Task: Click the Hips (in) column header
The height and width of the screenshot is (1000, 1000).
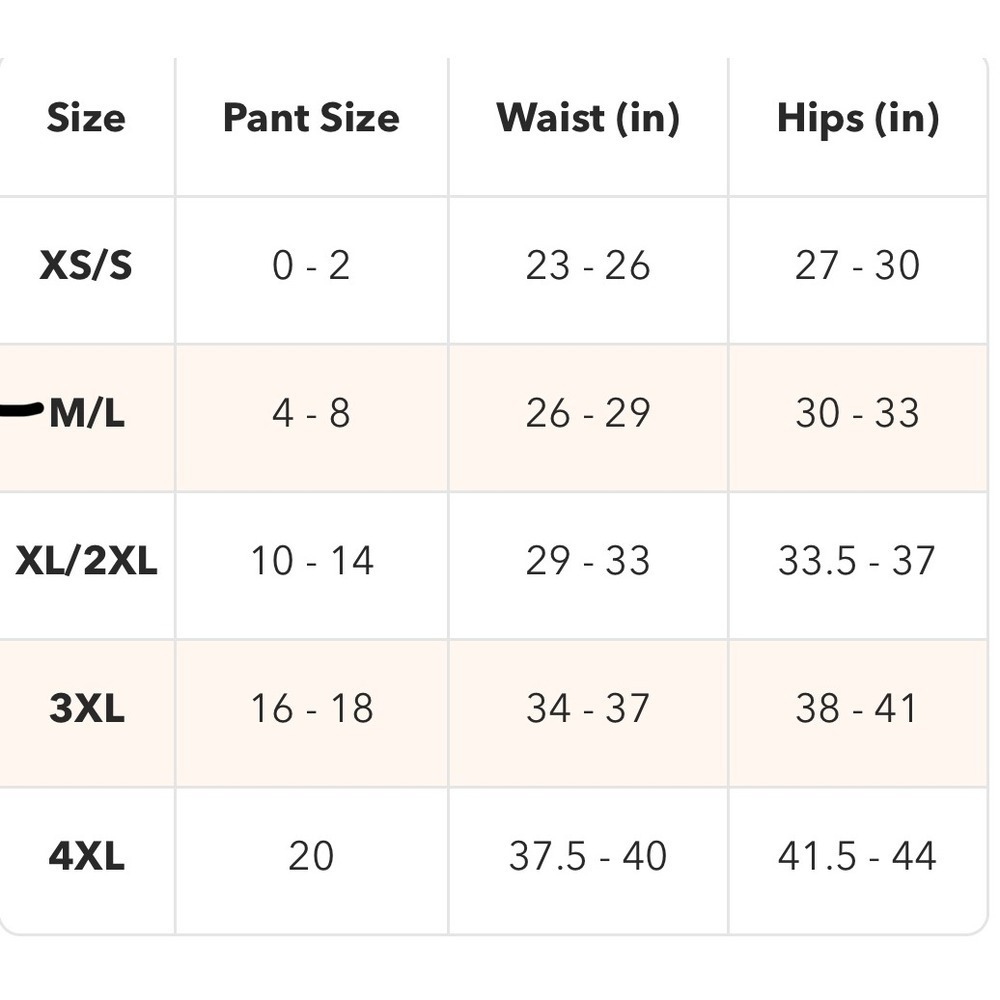Action: [x=858, y=119]
